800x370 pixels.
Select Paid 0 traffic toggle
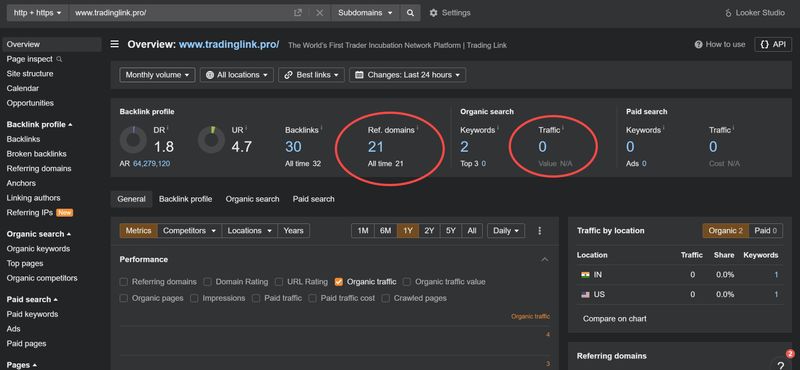click(x=765, y=231)
